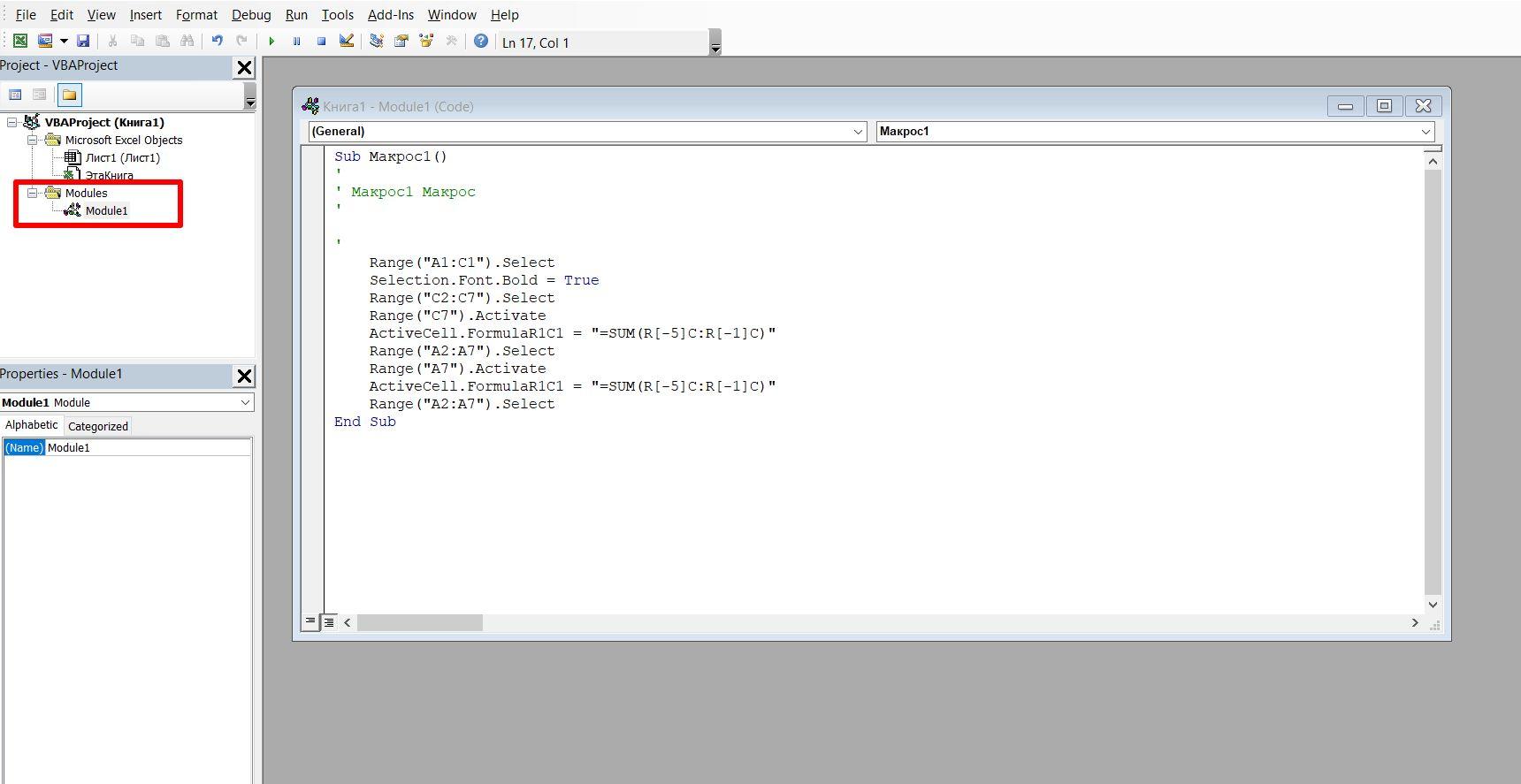Close the Project - VBAProject panel
Image resolution: width=1521 pixels, height=784 pixels.
pos(245,67)
